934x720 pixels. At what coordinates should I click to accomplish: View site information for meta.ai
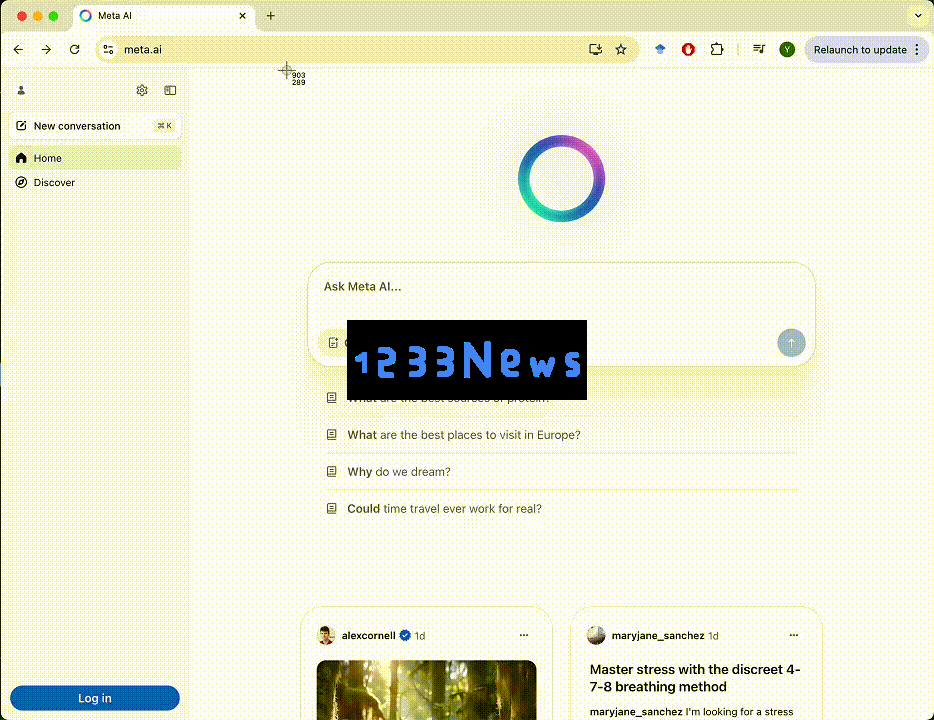coord(108,49)
